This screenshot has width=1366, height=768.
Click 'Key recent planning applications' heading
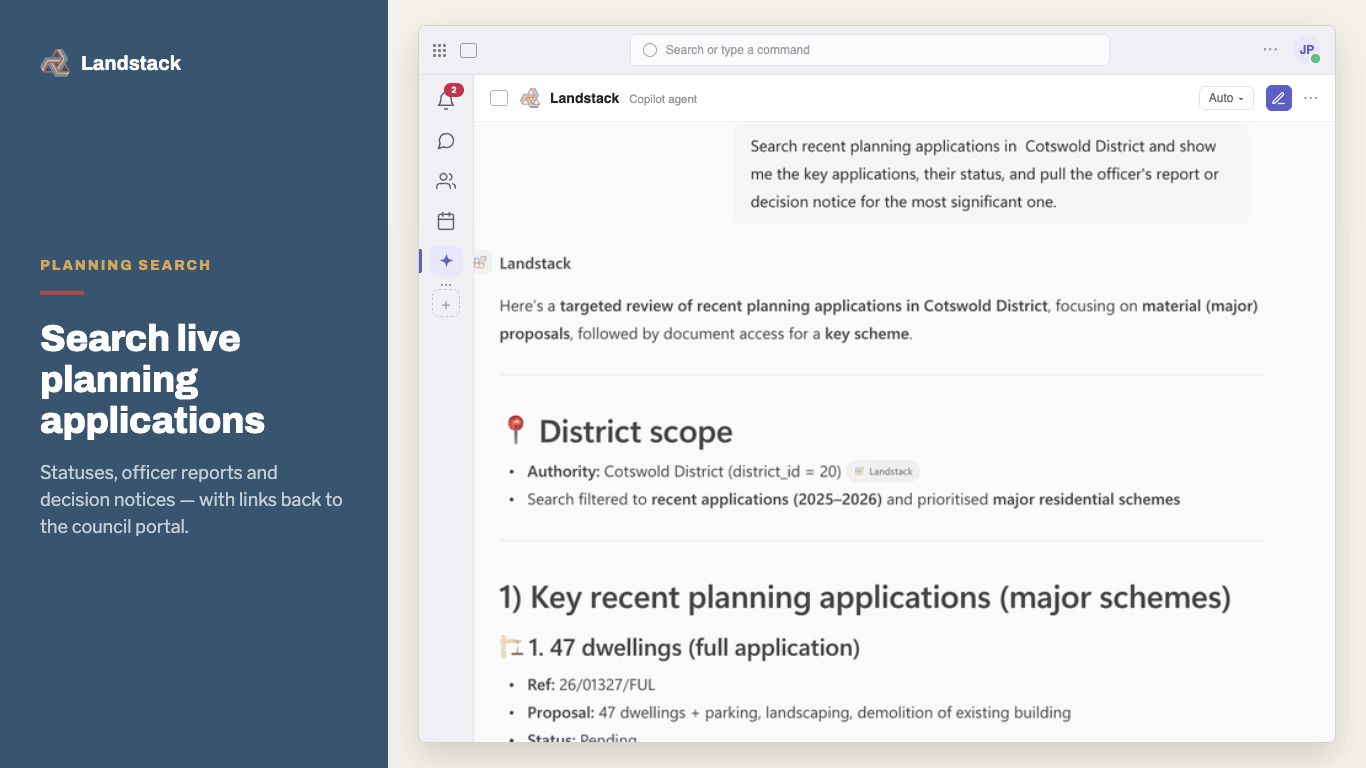tap(865, 597)
